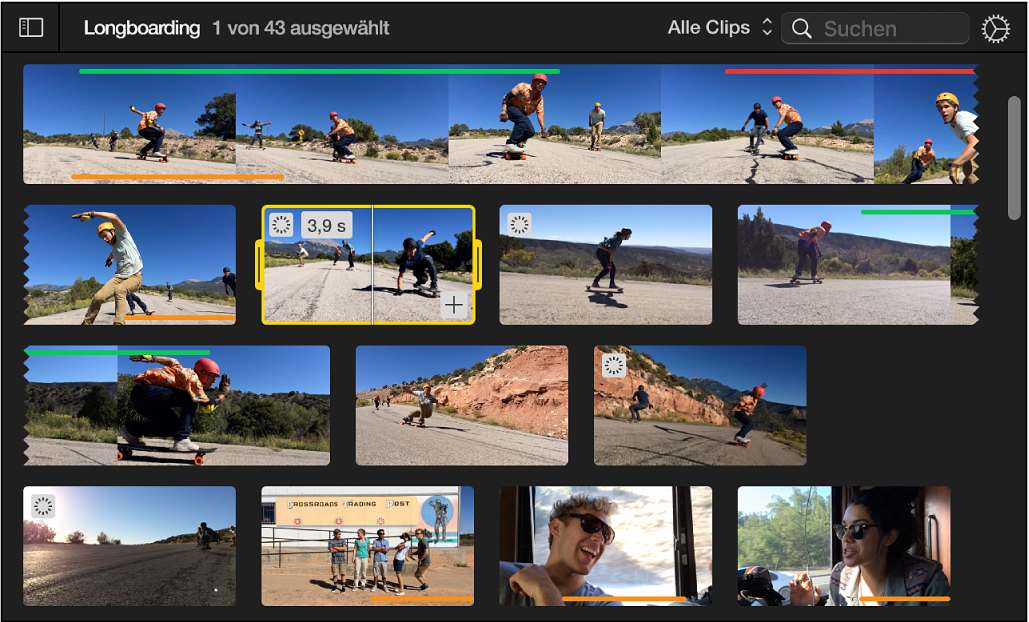
Task: Select the Crossroads Trading Post clip
Action: (x=368, y=546)
